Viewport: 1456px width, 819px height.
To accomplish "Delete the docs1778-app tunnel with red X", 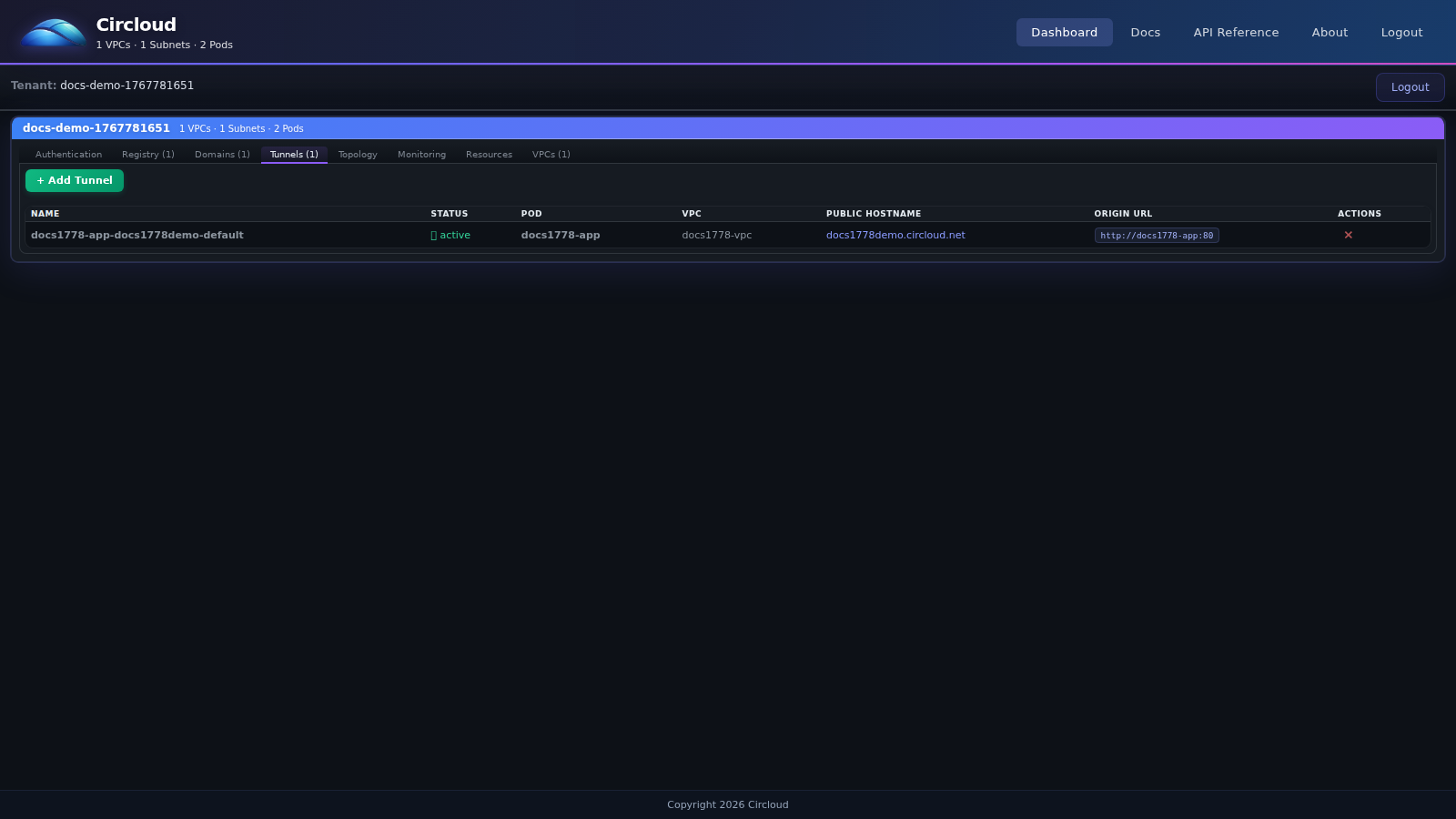I will click(1348, 235).
